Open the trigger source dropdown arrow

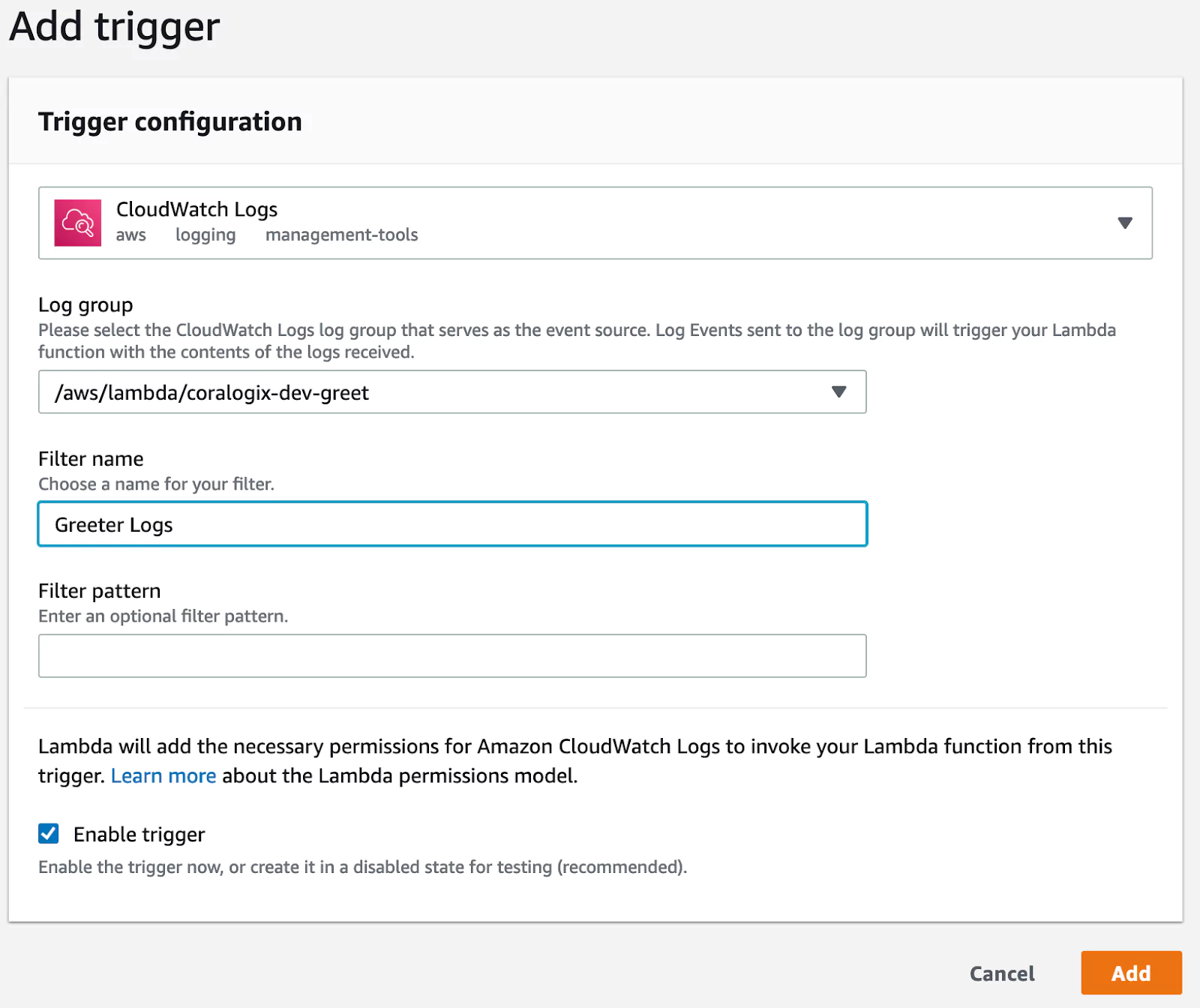coord(1124,223)
